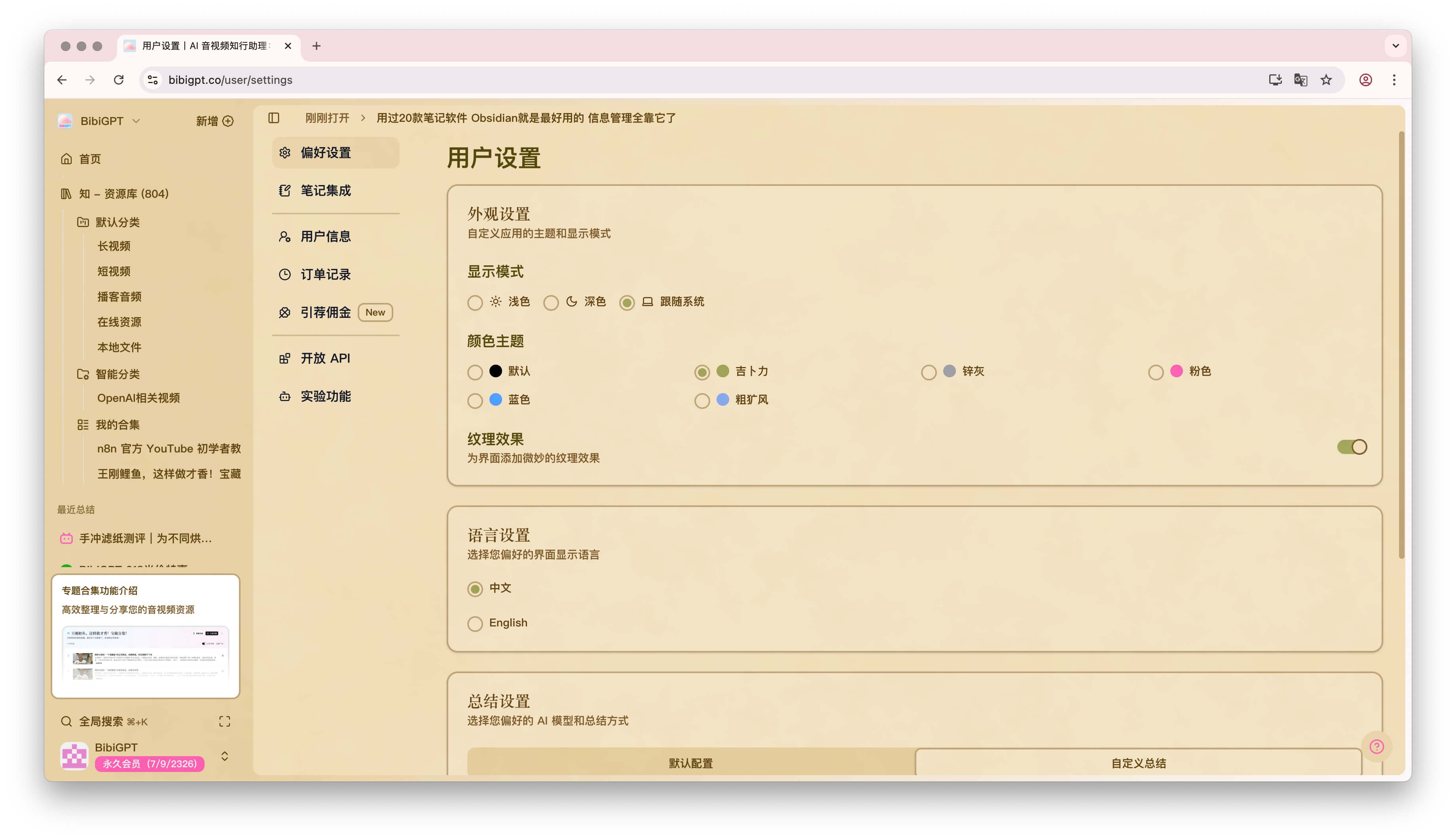1456x840 pixels.
Task: Open the Obsidian video breadcrumb link
Action: coord(526,118)
